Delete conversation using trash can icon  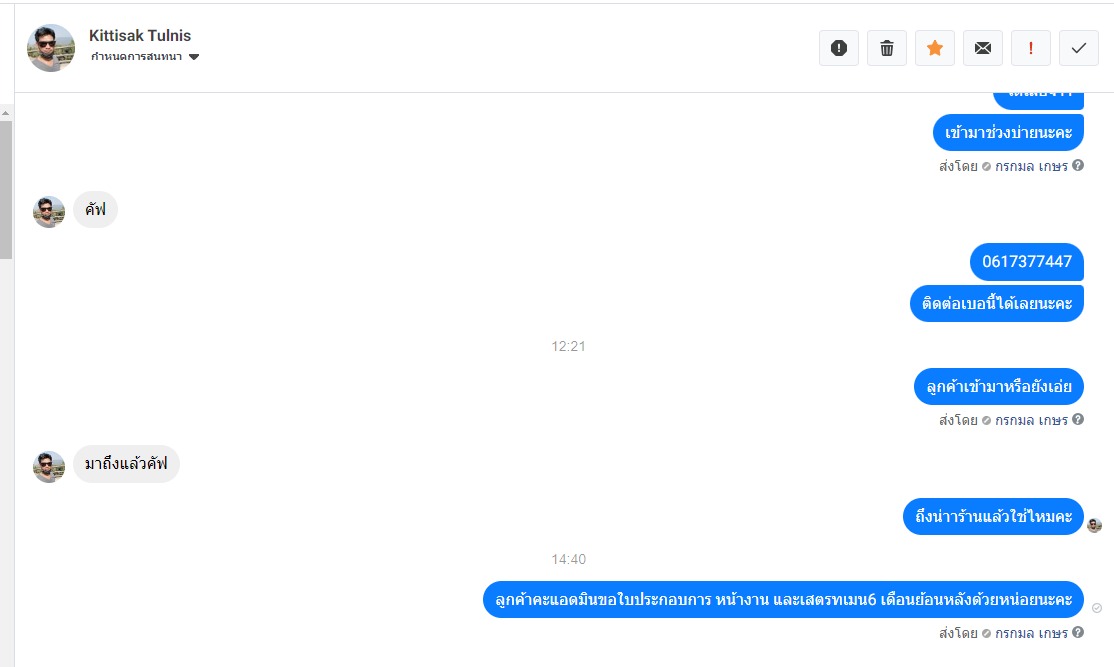[x=887, y=48]
